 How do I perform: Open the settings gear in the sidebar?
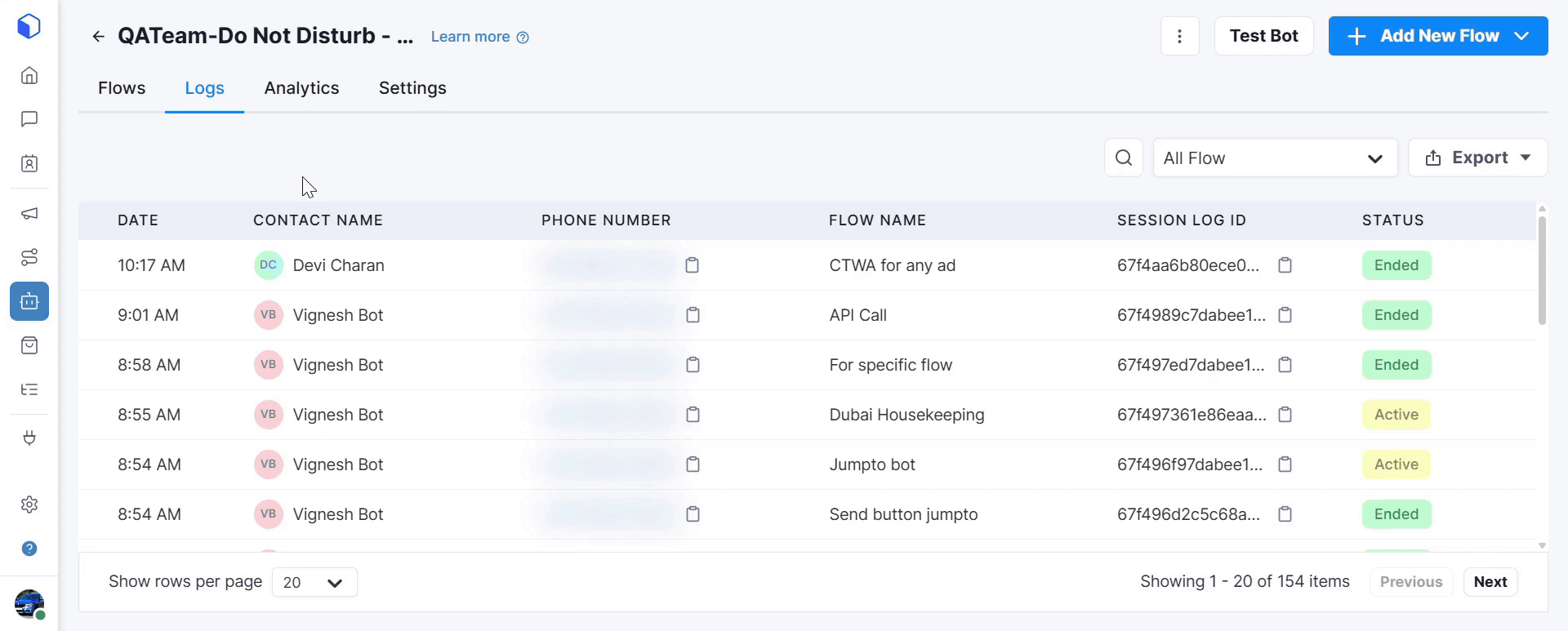[29, 504]
